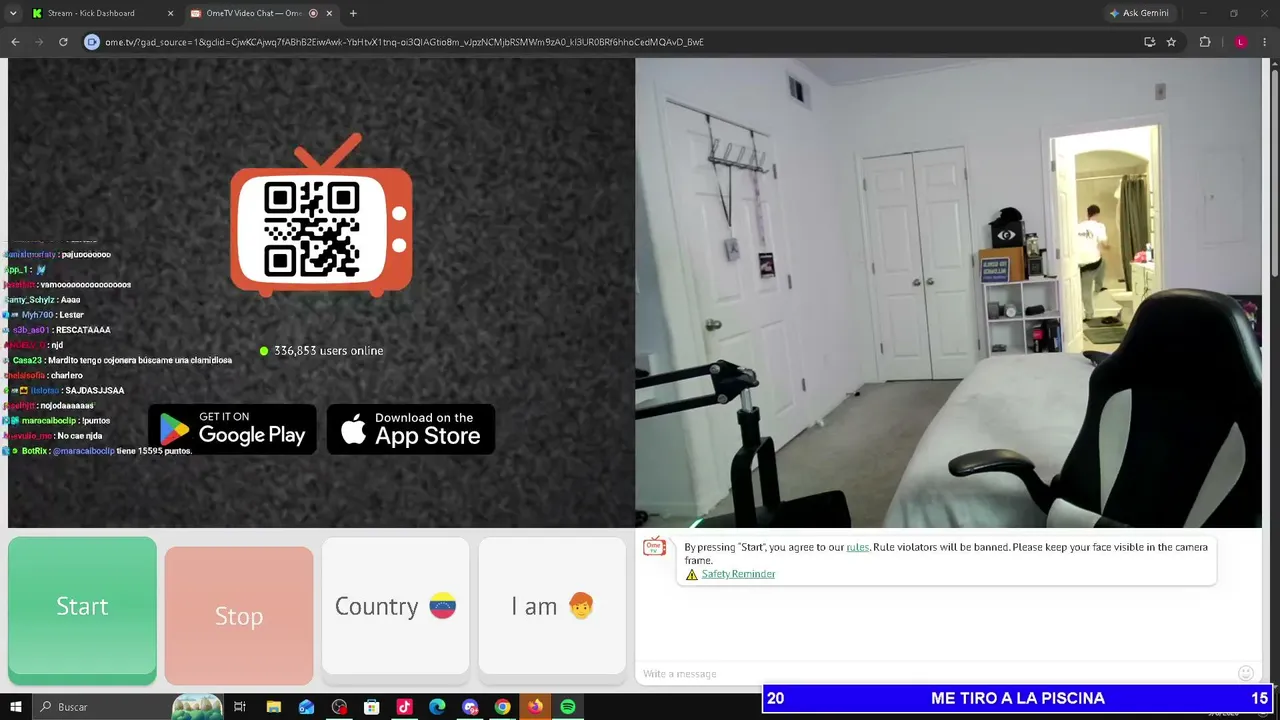This screenshot has width=1280, height=720.
Task: Open the Extensions puzzle icon
Action: (1205, 42)
